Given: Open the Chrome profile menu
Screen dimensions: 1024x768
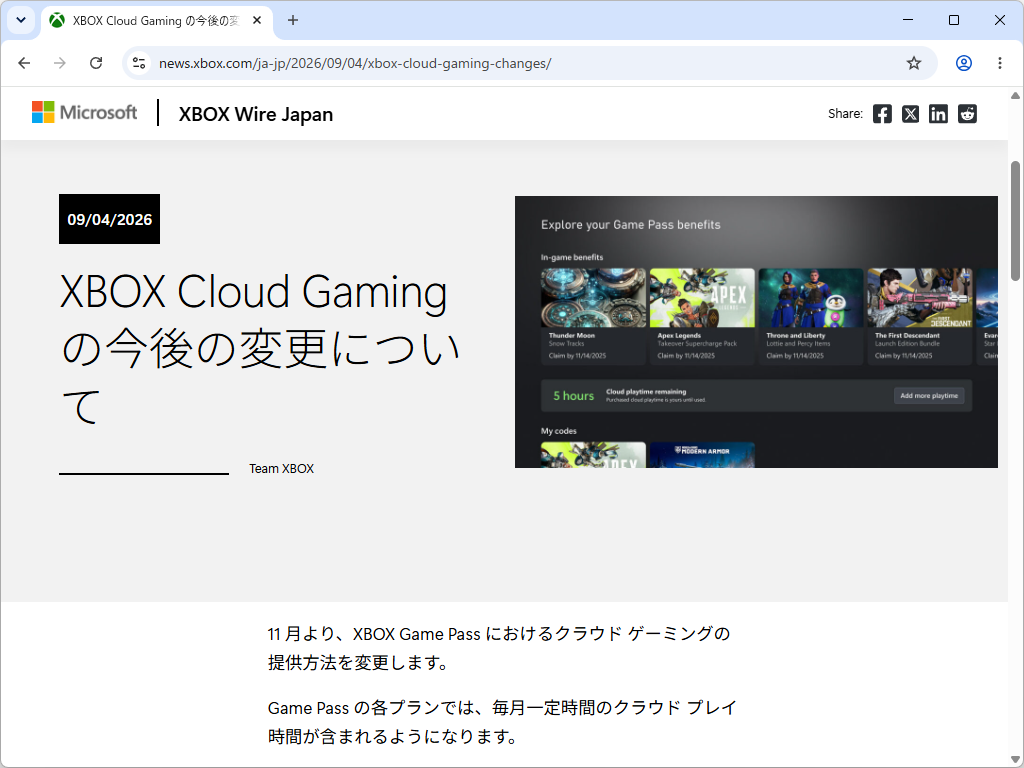Looking at the screenshot, I should (x=964, y=63).
